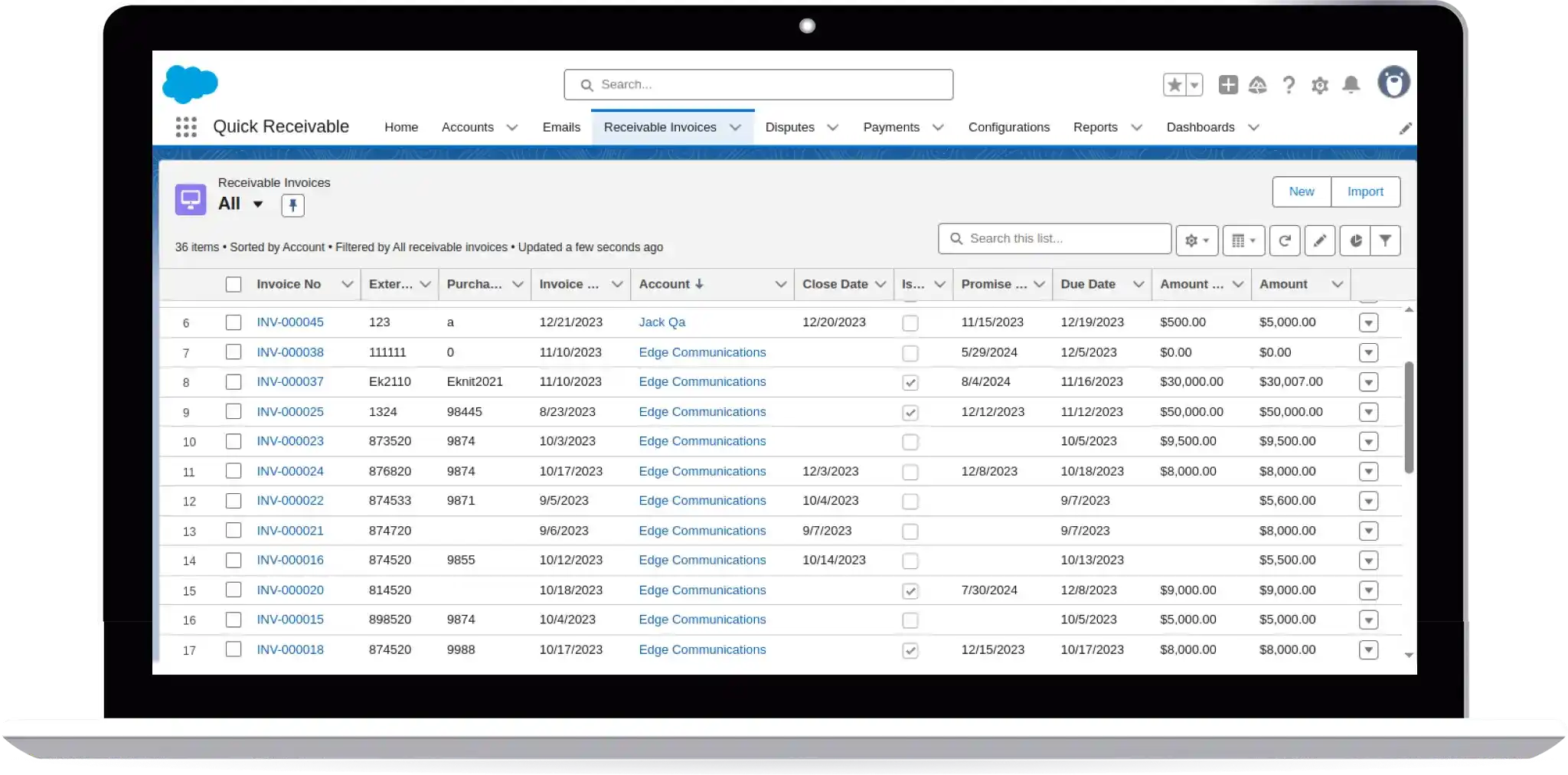This screenshot has height=775, width=1568.
Task: Open row actions for INV-000038
Action: coord(1369,352)
